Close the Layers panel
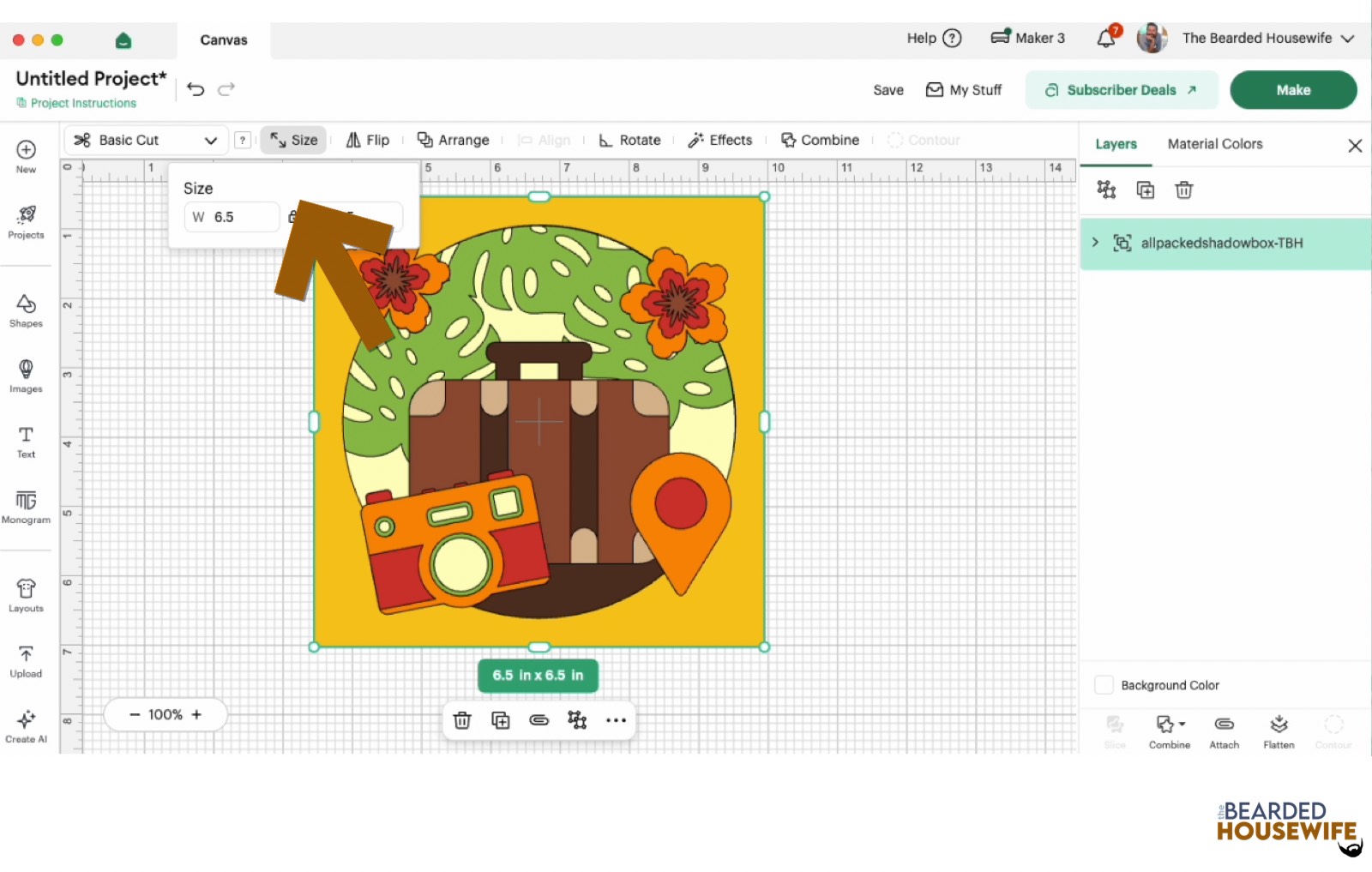The height and width of the screenshot is (872, 1372). 1355,146
